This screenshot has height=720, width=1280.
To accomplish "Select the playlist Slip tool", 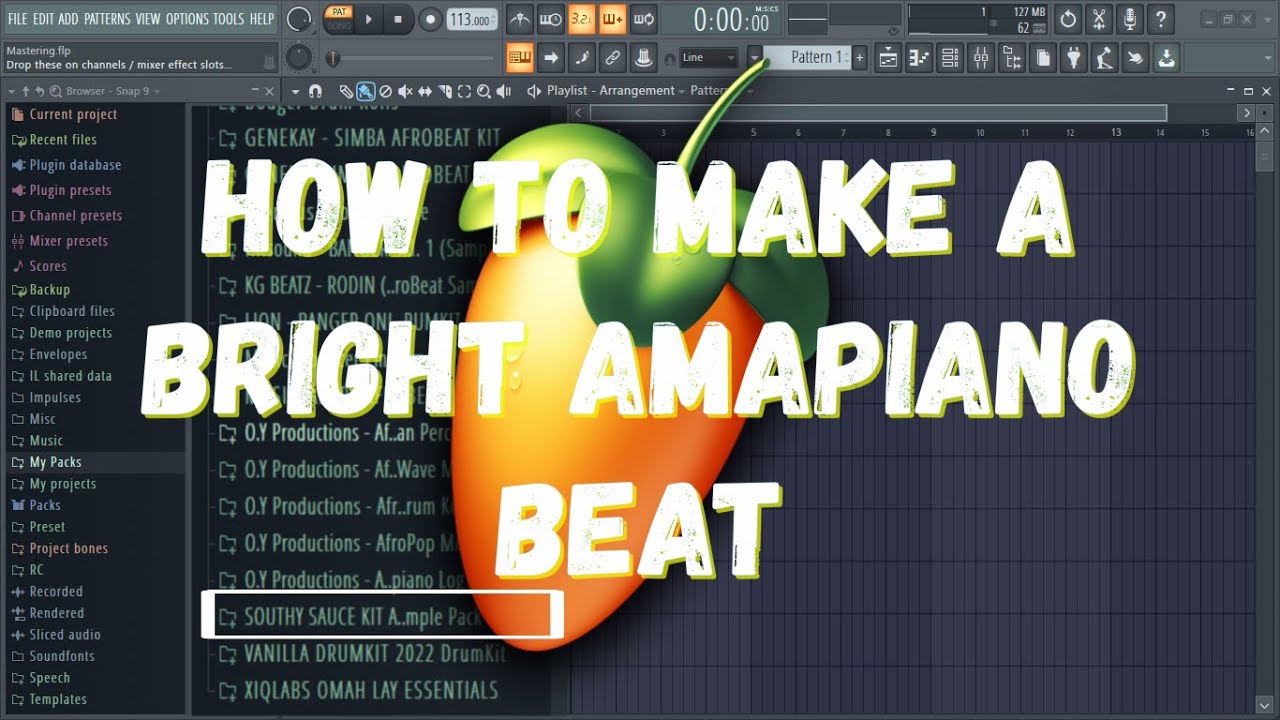I will 425,91.
